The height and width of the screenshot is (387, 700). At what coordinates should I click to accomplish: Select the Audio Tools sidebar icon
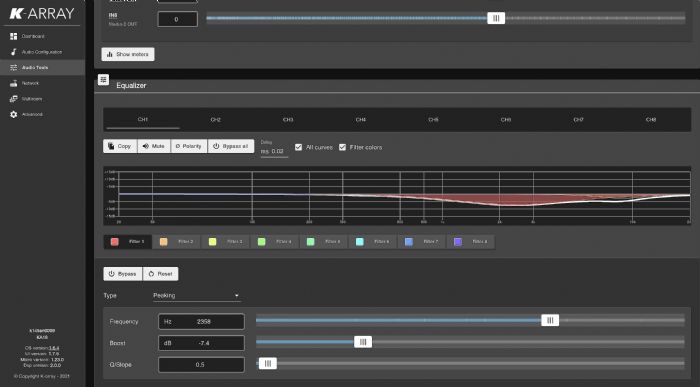pos(13,67)
